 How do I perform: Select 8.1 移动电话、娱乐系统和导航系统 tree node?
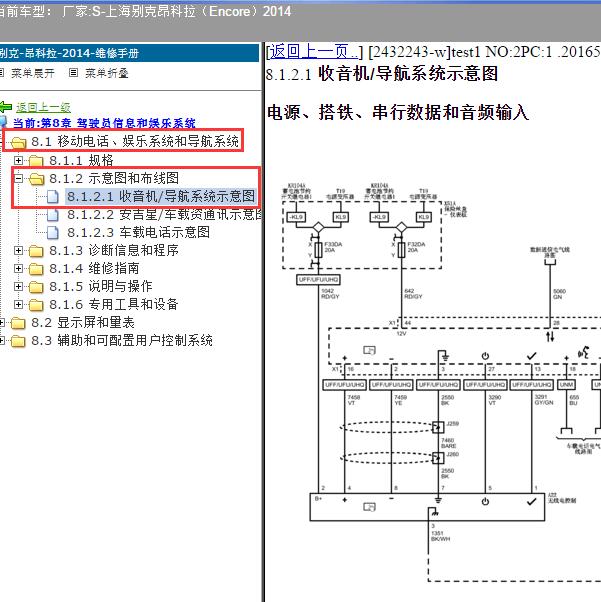coord(135,141)
